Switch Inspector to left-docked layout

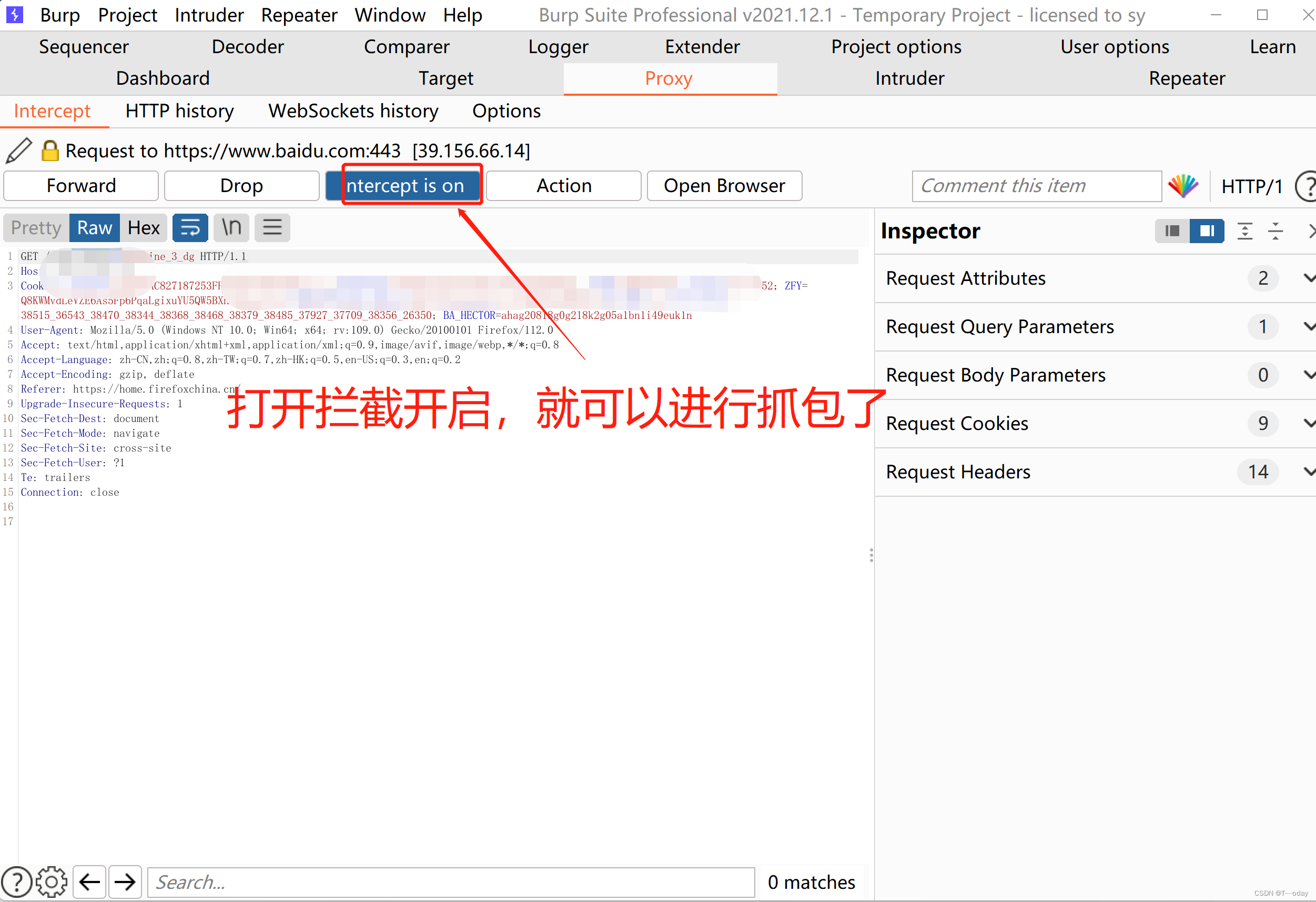[1172, 231]
